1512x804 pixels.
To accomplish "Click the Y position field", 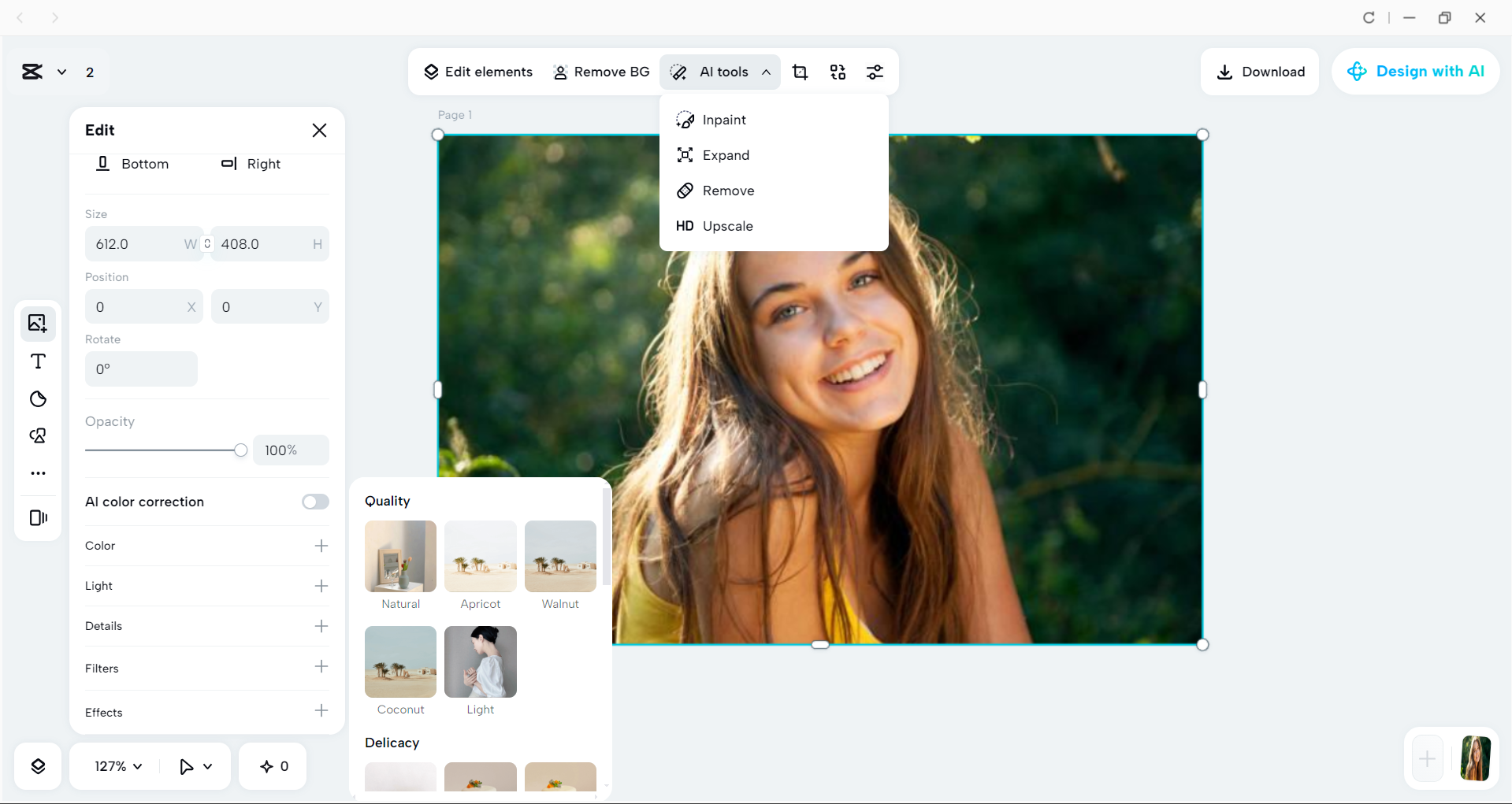I will [269, 307].
